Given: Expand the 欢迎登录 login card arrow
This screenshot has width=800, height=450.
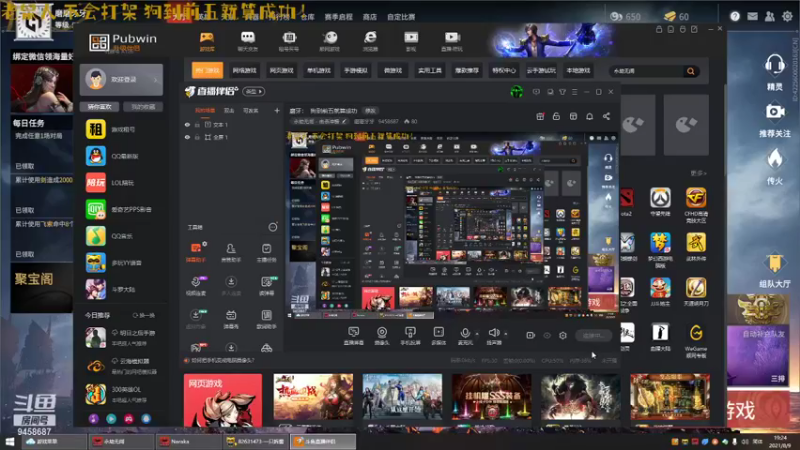Looking at the screenshot, I should [156, 80].
